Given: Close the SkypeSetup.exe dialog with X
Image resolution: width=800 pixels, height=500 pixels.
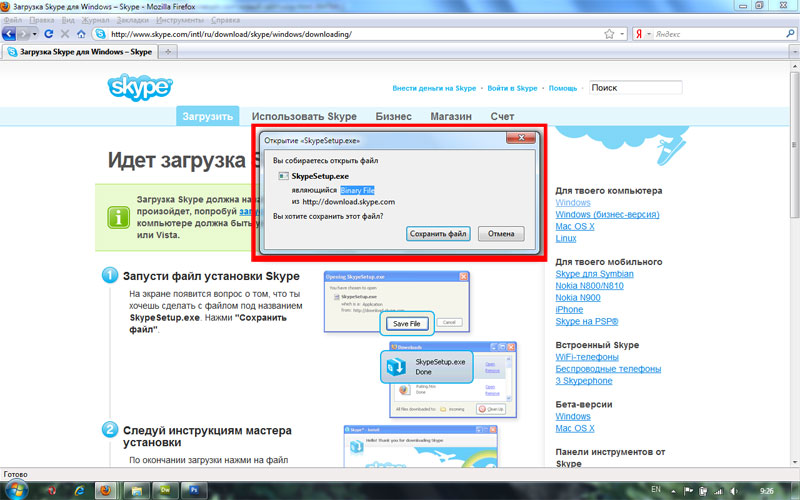Looking at the screenshot, I should pos(521,138).
